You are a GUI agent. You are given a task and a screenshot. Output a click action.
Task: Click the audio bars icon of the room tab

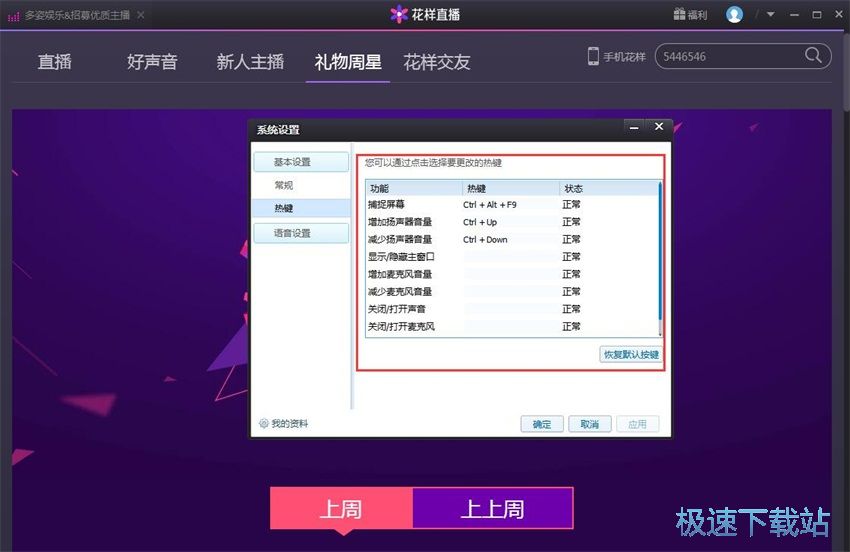(13, 16)
